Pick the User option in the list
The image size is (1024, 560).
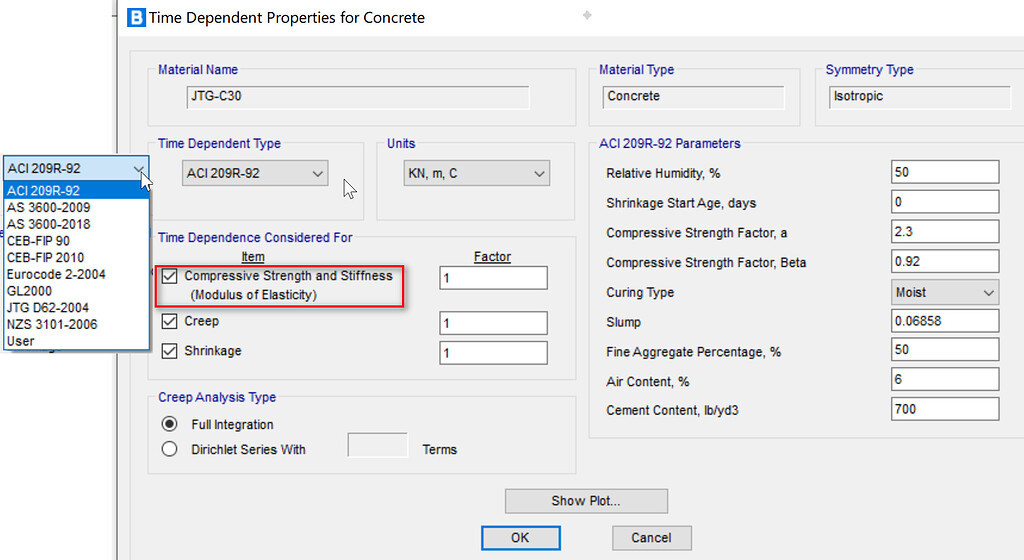coord(21,341)
